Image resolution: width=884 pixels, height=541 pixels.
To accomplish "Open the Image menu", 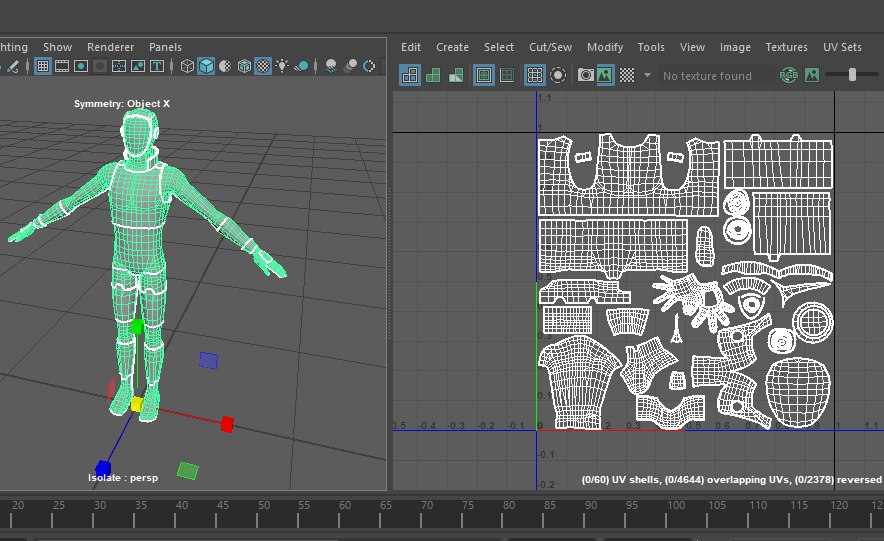I will tap(735, 47).
